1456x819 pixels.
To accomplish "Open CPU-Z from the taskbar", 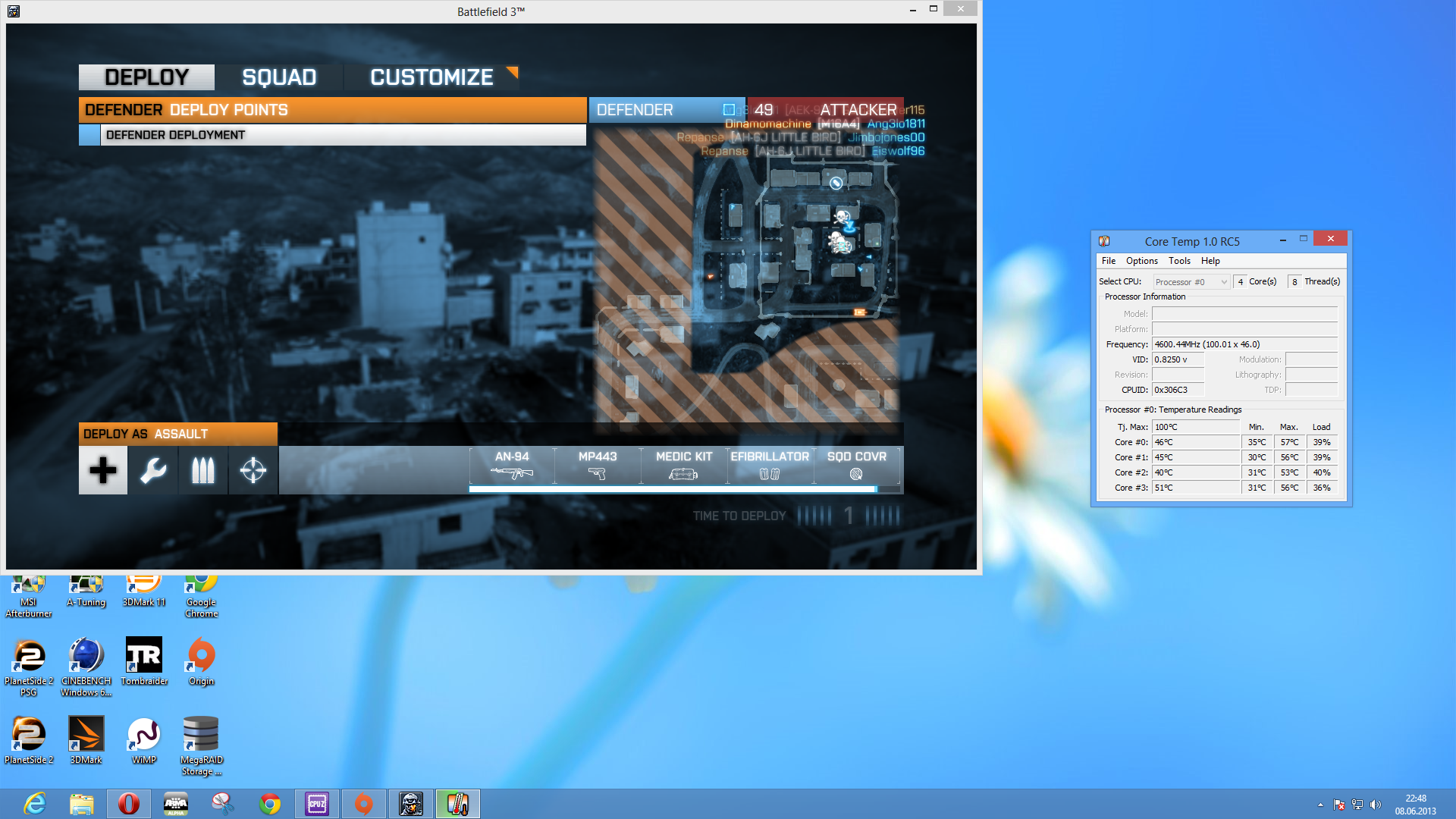I will coord(316,804).
